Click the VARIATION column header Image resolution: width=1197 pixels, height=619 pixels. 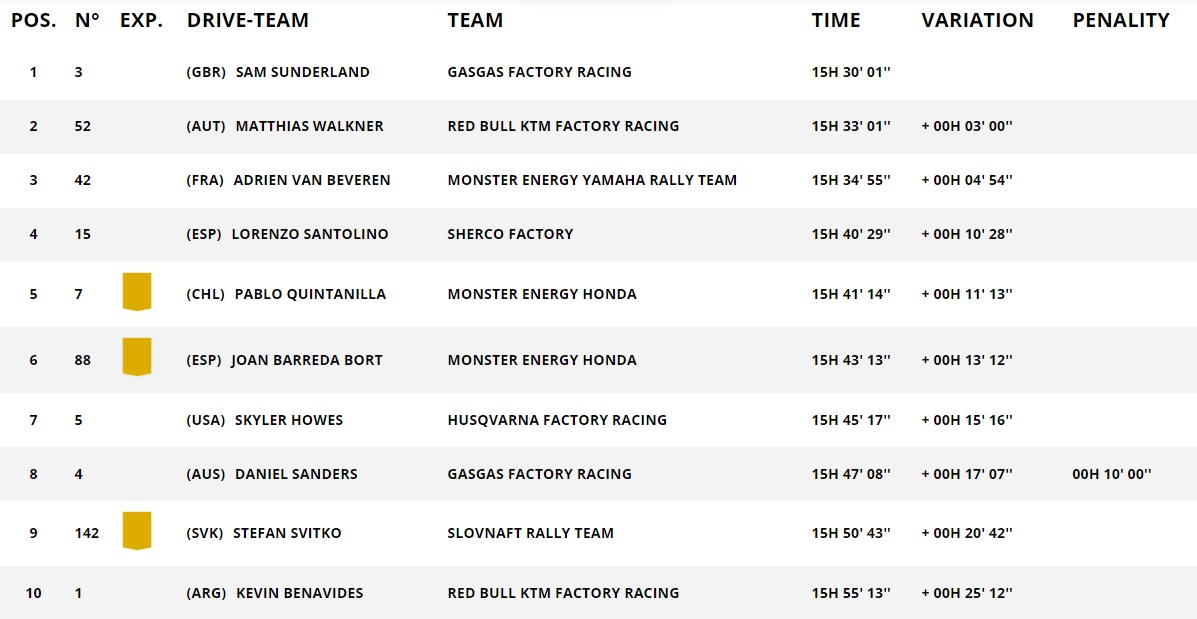click(x=977, y=21)
